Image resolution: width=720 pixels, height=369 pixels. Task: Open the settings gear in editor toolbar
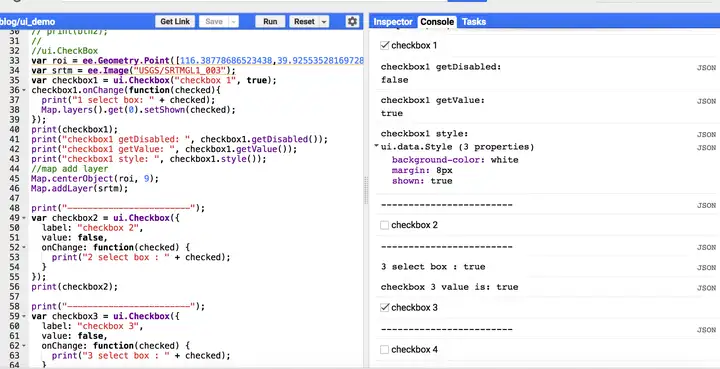click(x=352, y=22)
